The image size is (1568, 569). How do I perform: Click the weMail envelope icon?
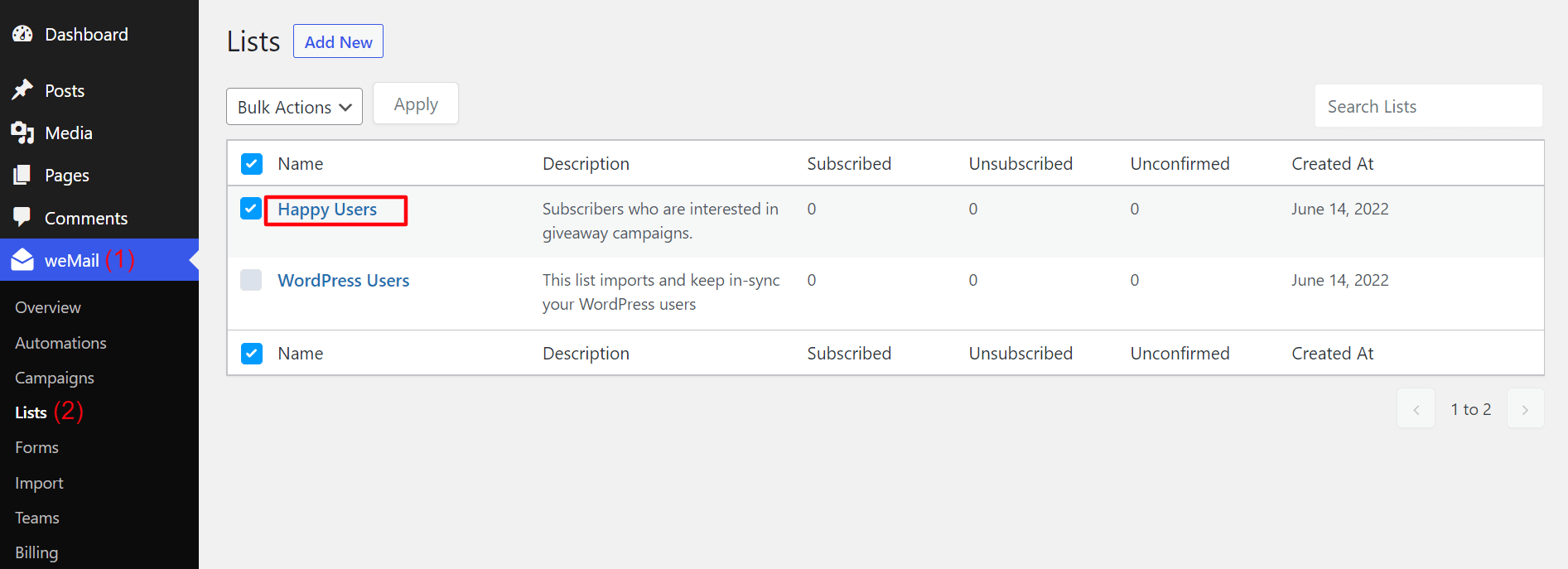coord(22,260)
